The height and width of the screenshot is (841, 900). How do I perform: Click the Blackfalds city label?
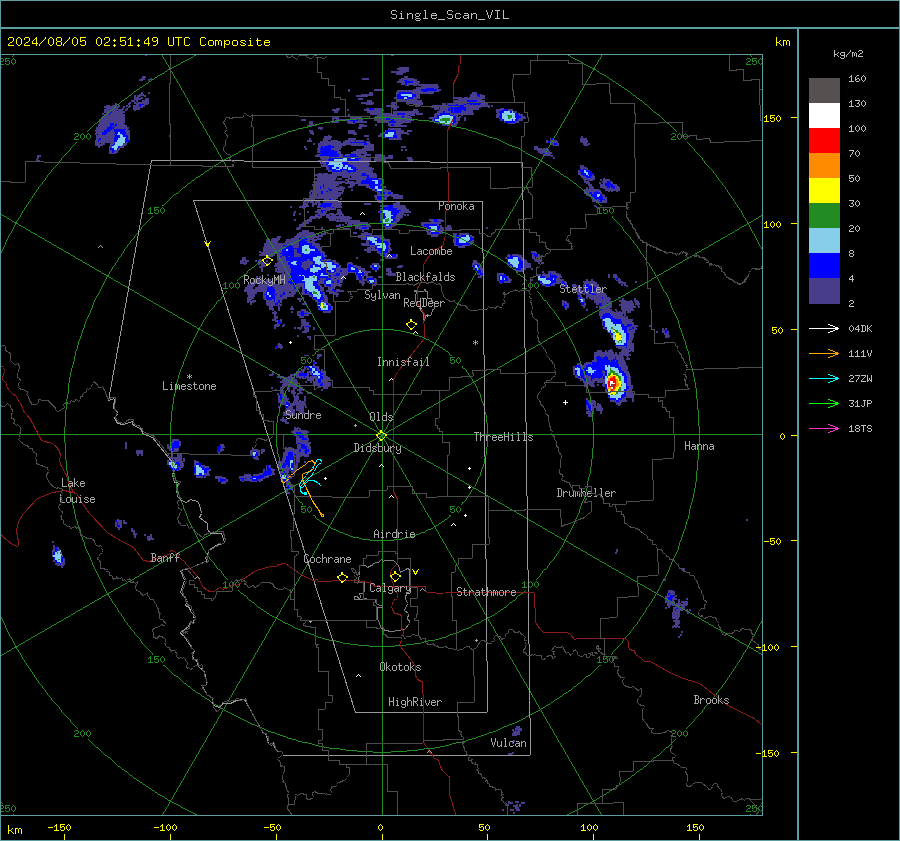pos(425,277)
